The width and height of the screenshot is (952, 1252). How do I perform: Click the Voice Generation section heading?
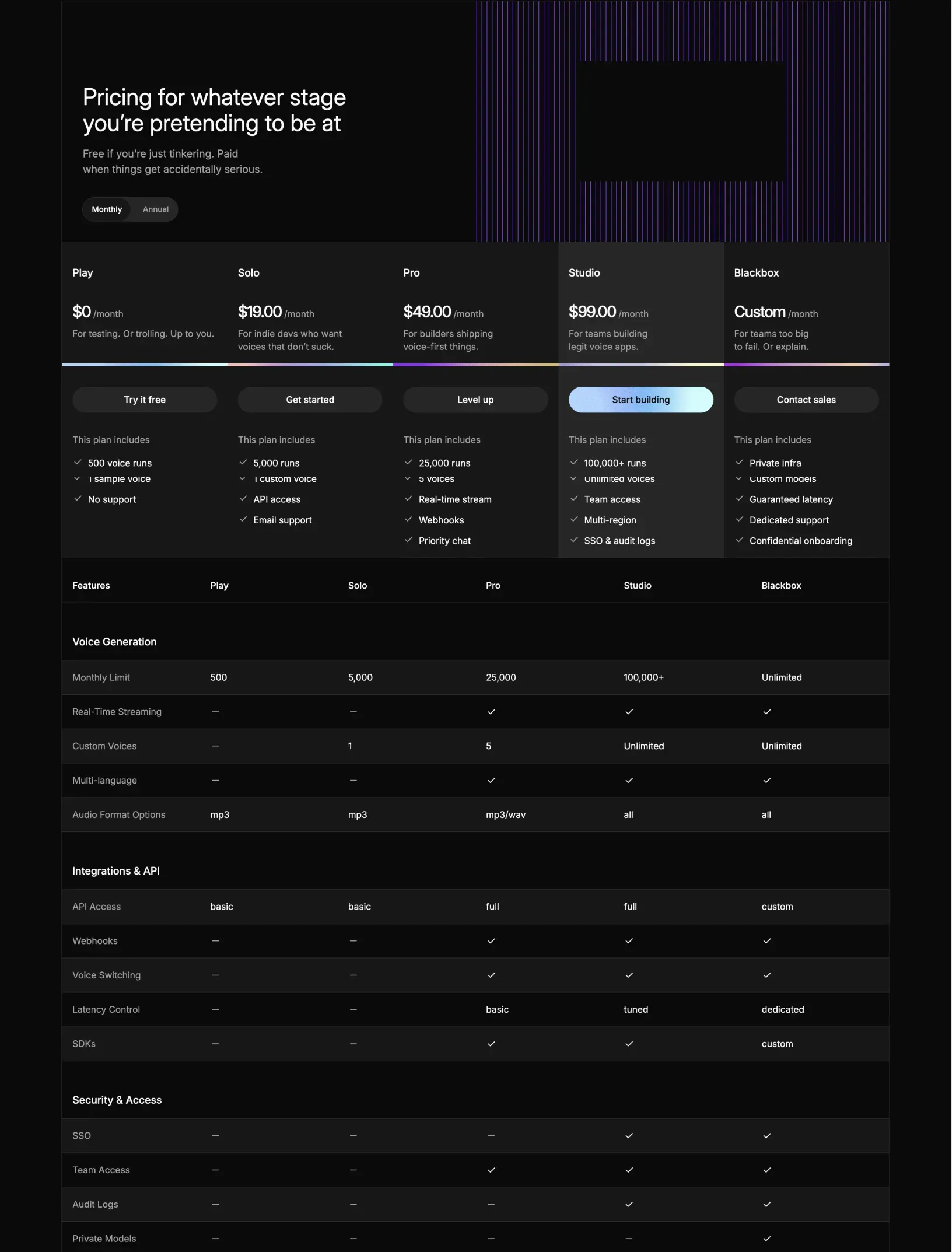pyautogui.click(x=114, y=642)
